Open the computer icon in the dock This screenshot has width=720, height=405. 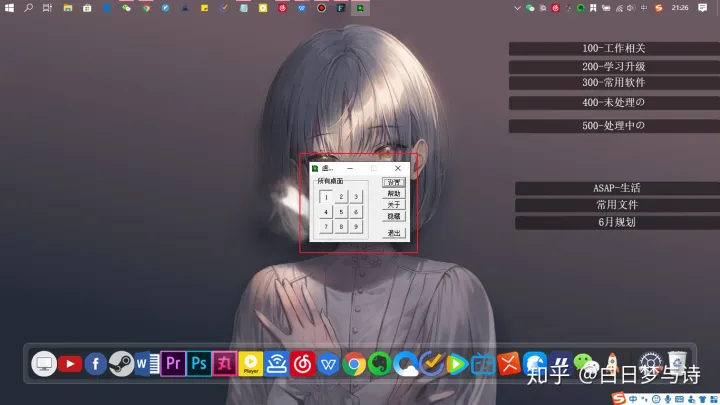click(44, 364)
